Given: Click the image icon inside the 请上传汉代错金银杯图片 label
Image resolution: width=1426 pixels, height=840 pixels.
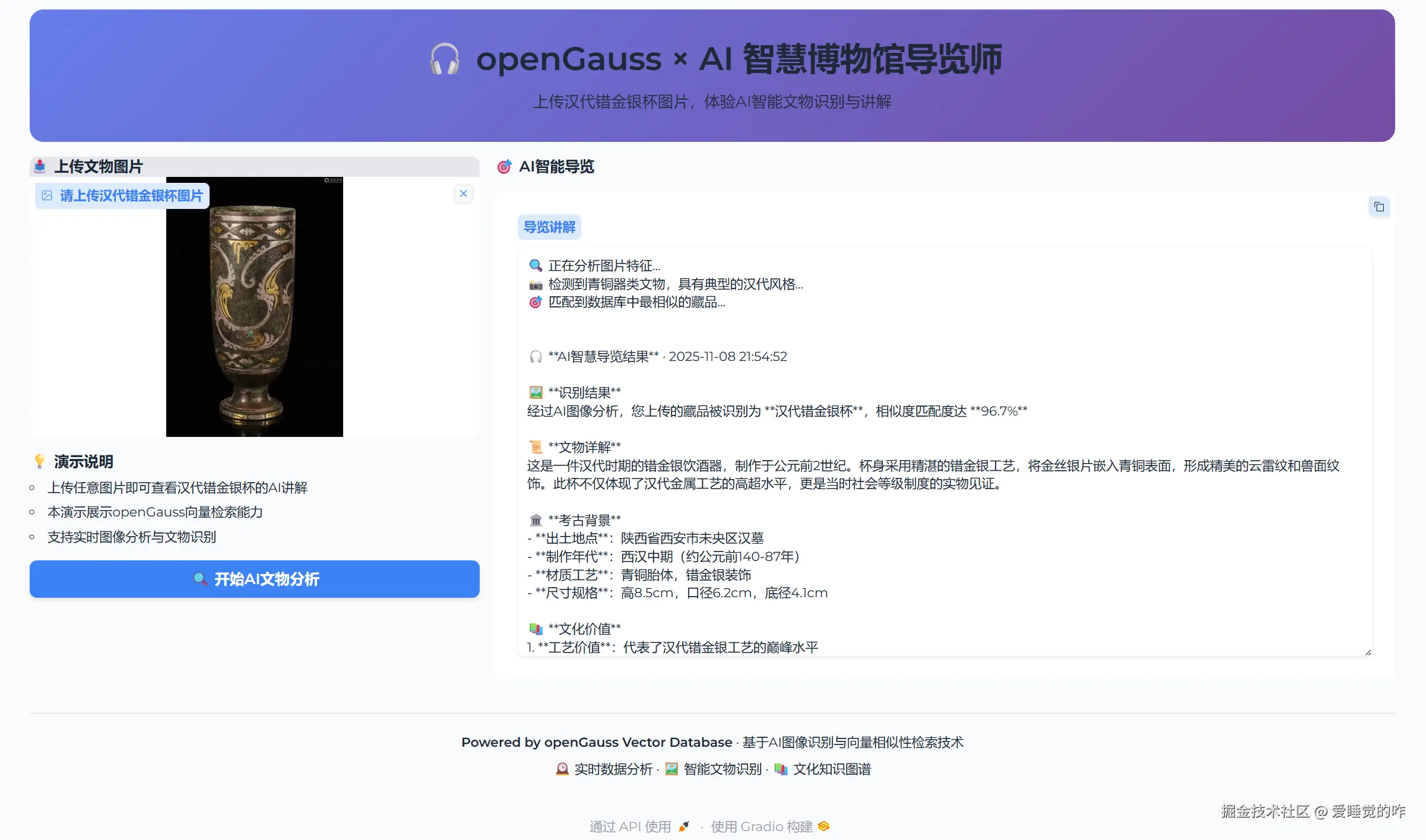Looking at the screenshot, I should tap(47, 195).
